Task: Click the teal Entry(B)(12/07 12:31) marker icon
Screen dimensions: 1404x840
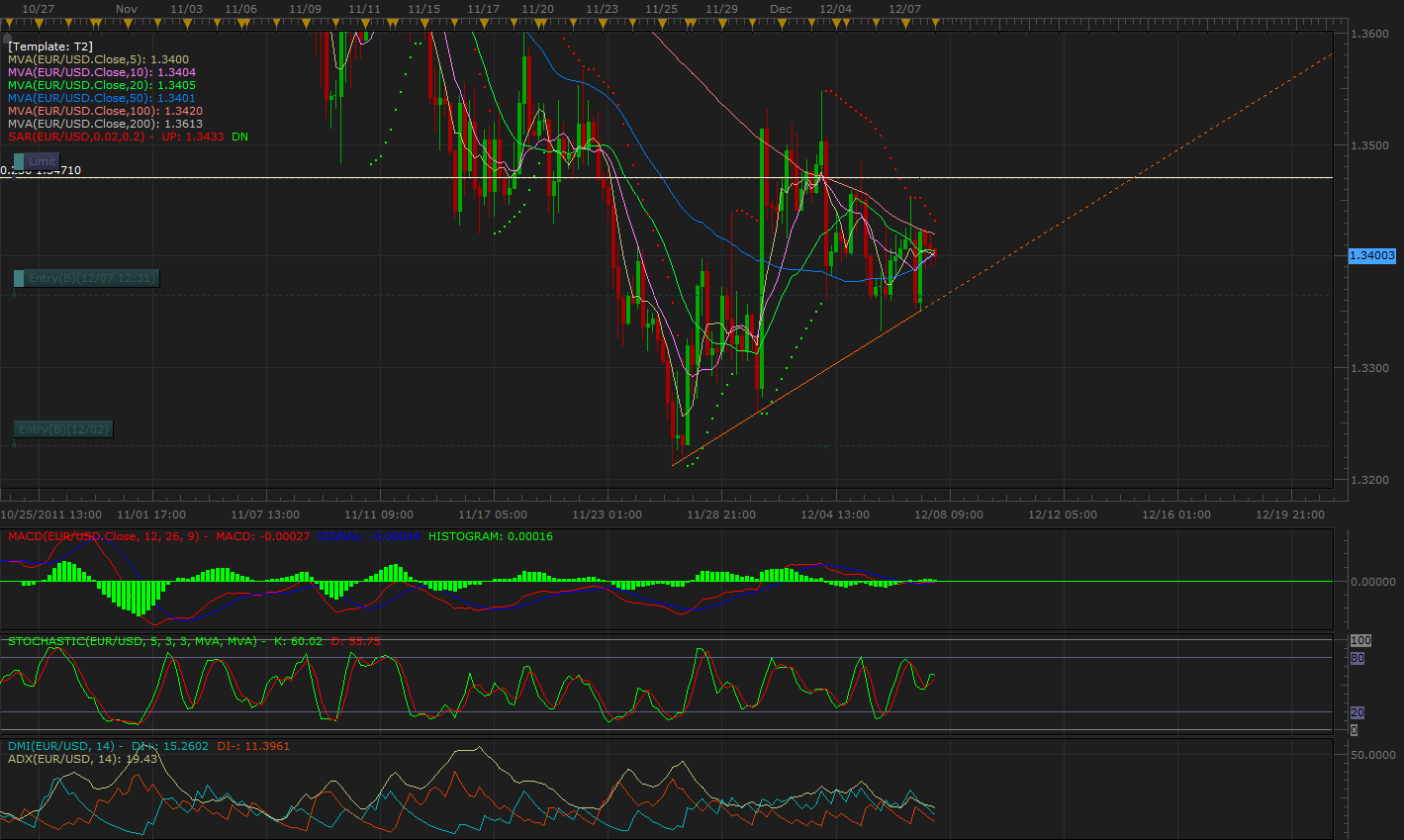Action: [x=19, y=279]
